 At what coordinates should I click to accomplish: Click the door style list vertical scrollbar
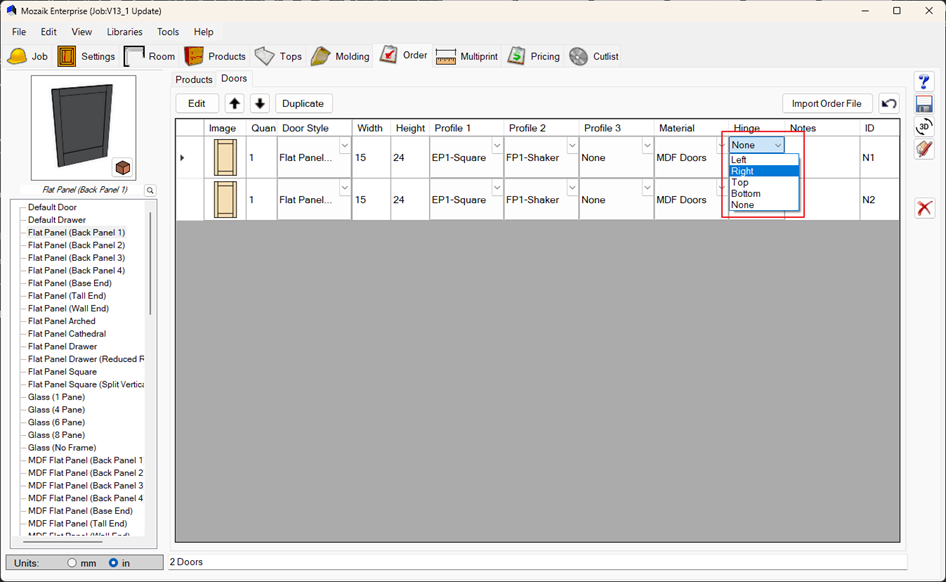click(150, 263)
